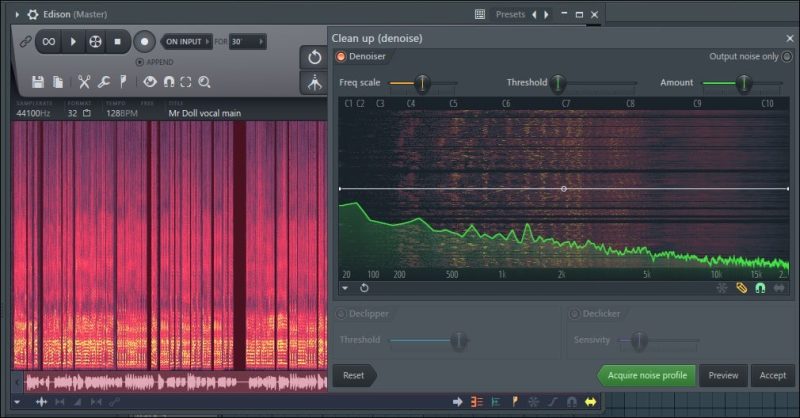Open the eye view menu
Image resolution: width=800 pixels, height=418 pixels.
tap(149, 82)
